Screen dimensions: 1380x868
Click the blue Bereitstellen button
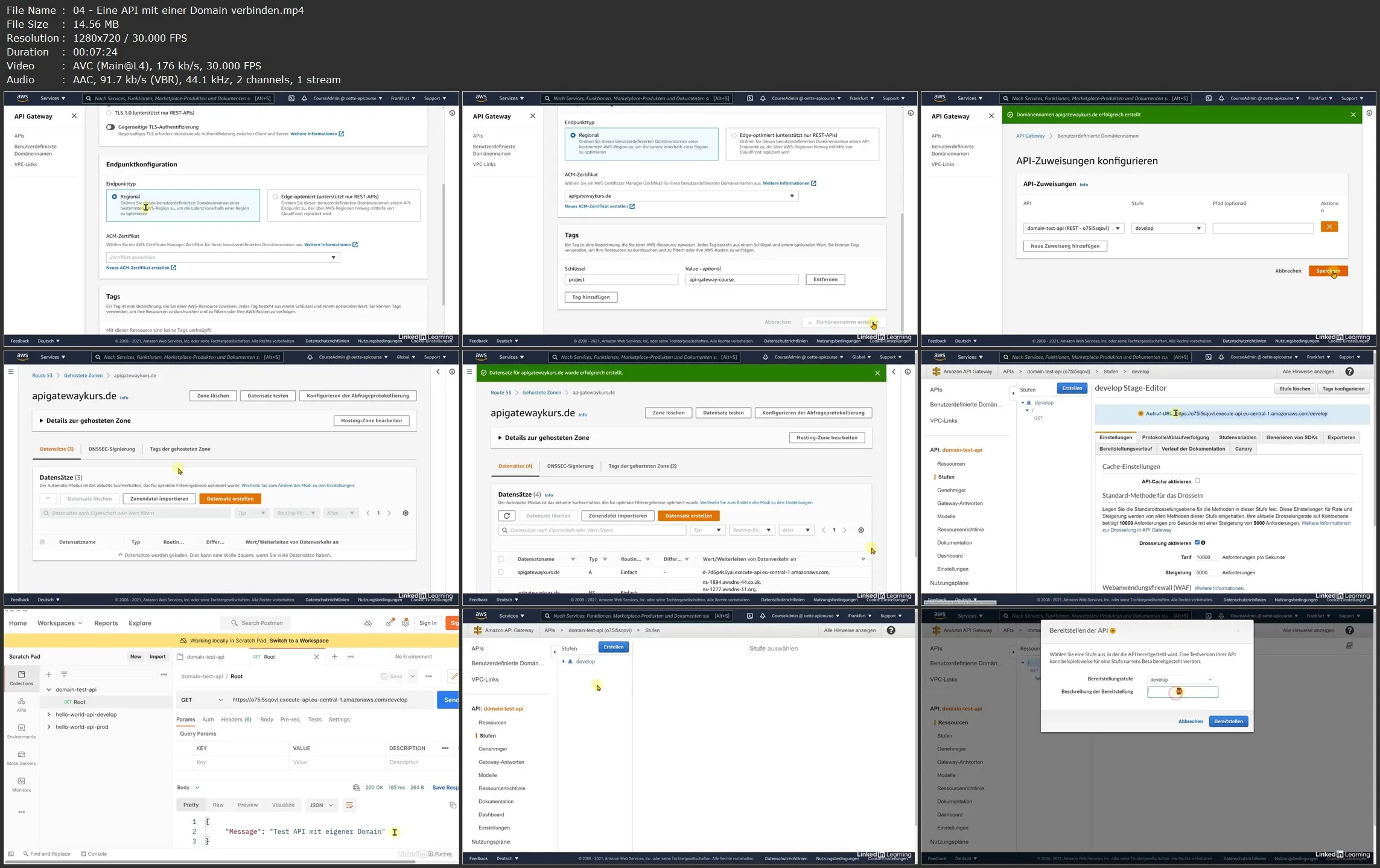coord(1228,721)
